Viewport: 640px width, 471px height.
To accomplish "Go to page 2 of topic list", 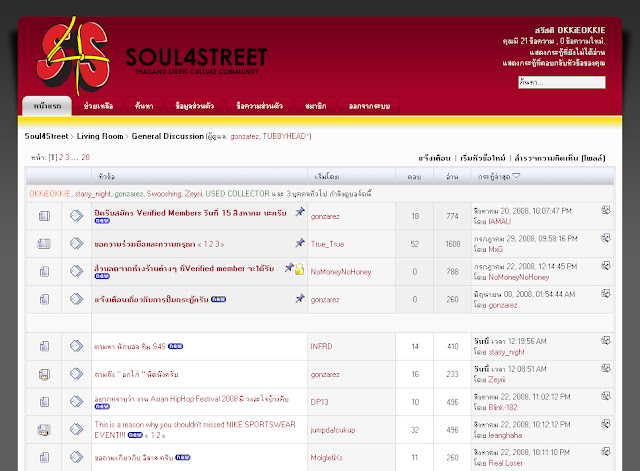I will tap(61, 158).
